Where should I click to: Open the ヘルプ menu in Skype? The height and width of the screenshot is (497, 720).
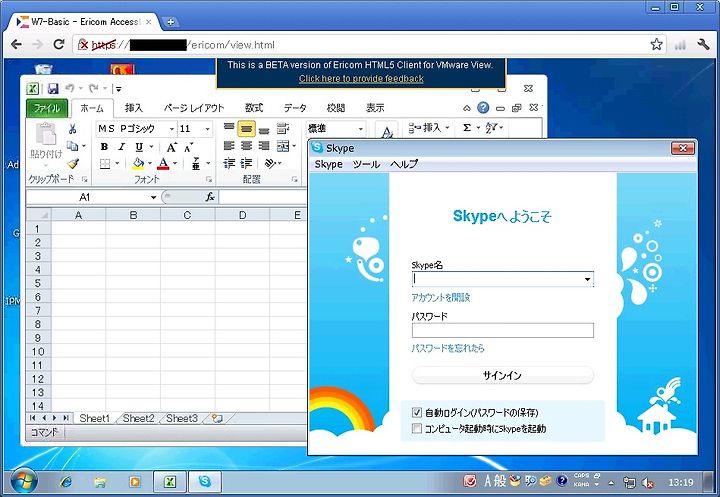[x=404, y=164]
